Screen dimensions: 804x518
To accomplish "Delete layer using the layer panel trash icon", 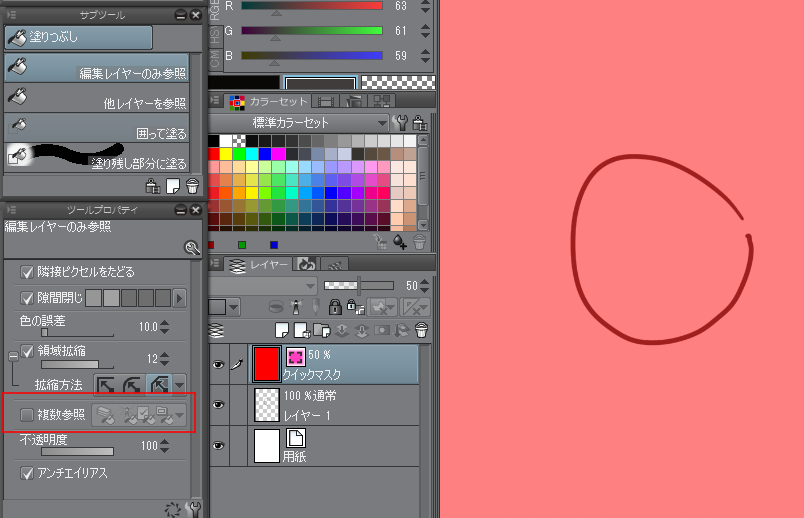I will [x=421, y=330].
